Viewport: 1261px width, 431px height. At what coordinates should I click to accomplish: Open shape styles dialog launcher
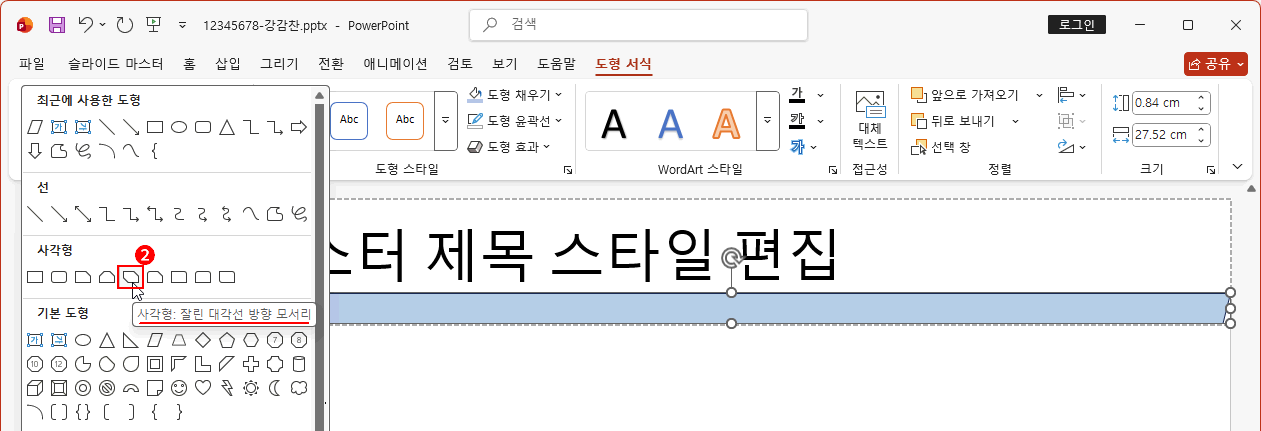(568, 170)
